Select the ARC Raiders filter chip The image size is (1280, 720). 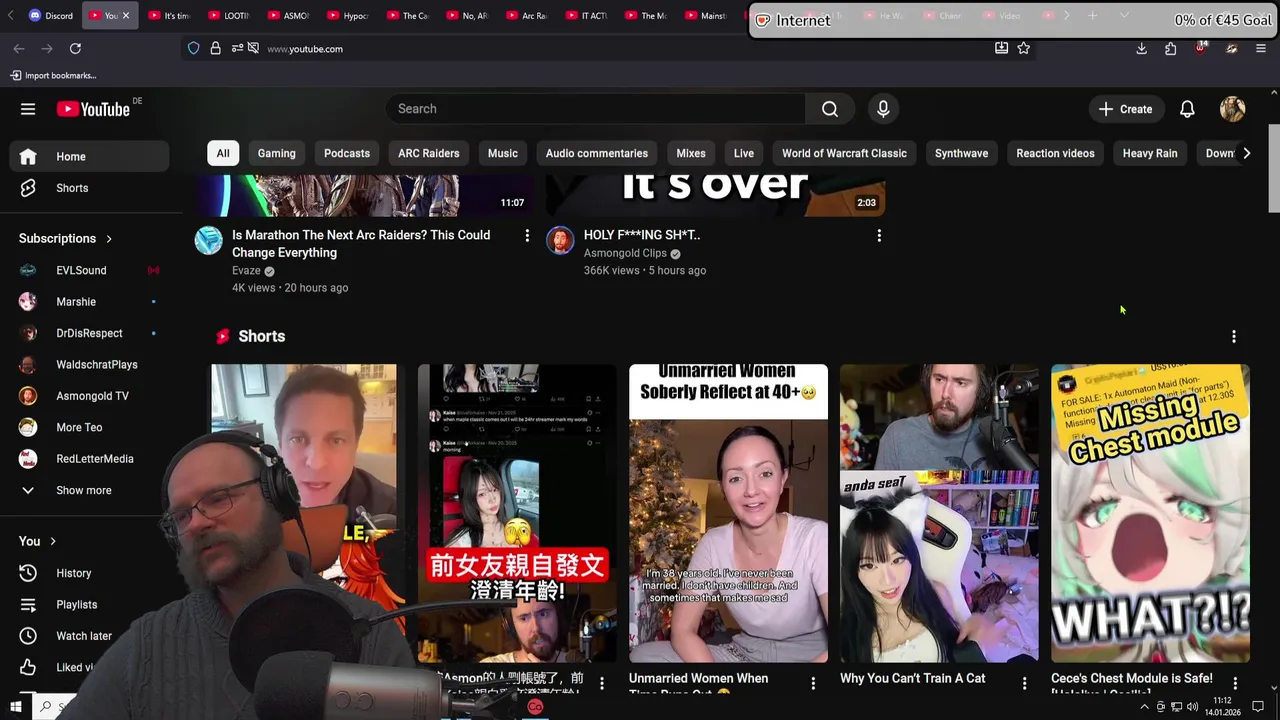click(429, 153)
